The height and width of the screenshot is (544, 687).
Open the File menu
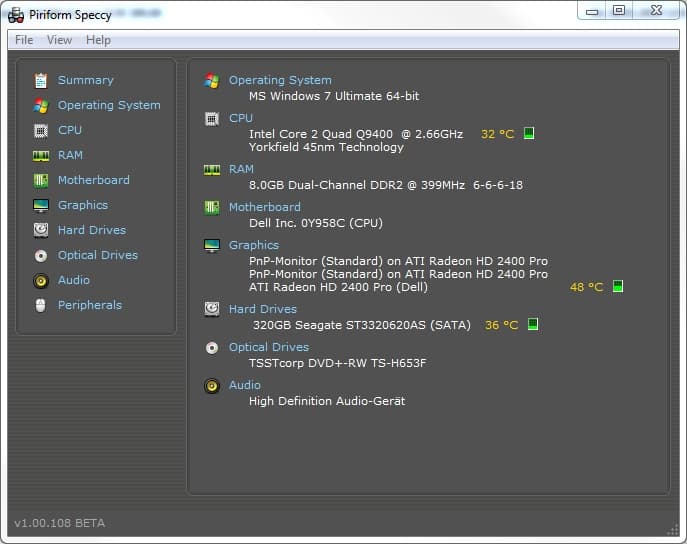(x=24, y=40)
